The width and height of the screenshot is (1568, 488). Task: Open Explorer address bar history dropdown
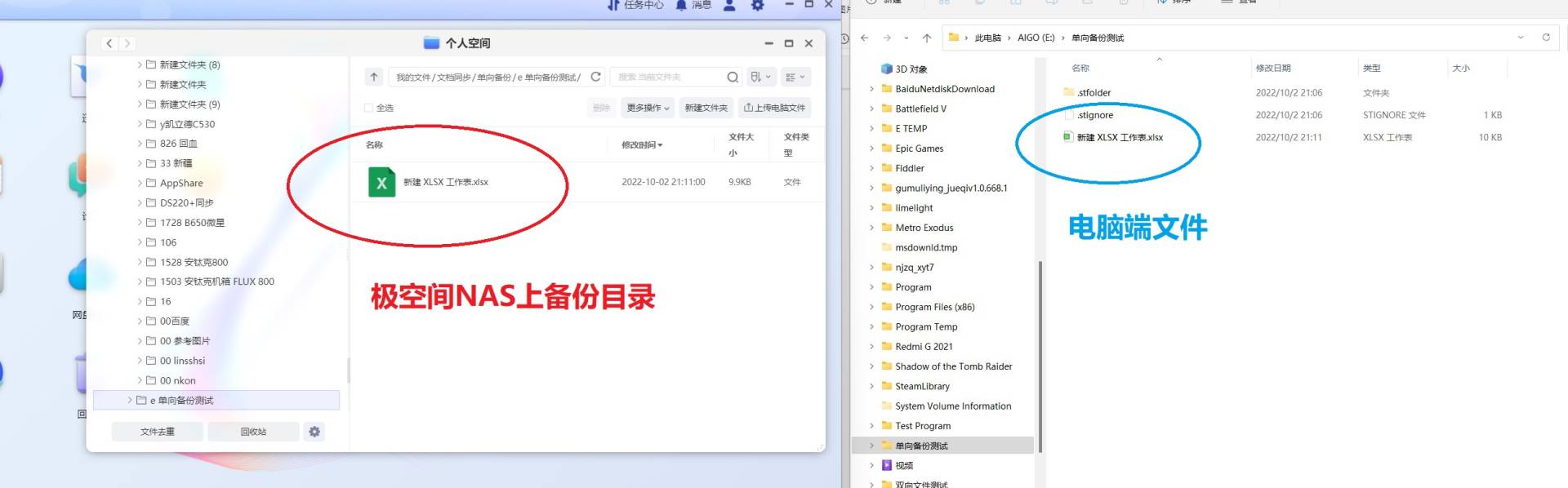pyautogui.click(x=1521, y=38)
